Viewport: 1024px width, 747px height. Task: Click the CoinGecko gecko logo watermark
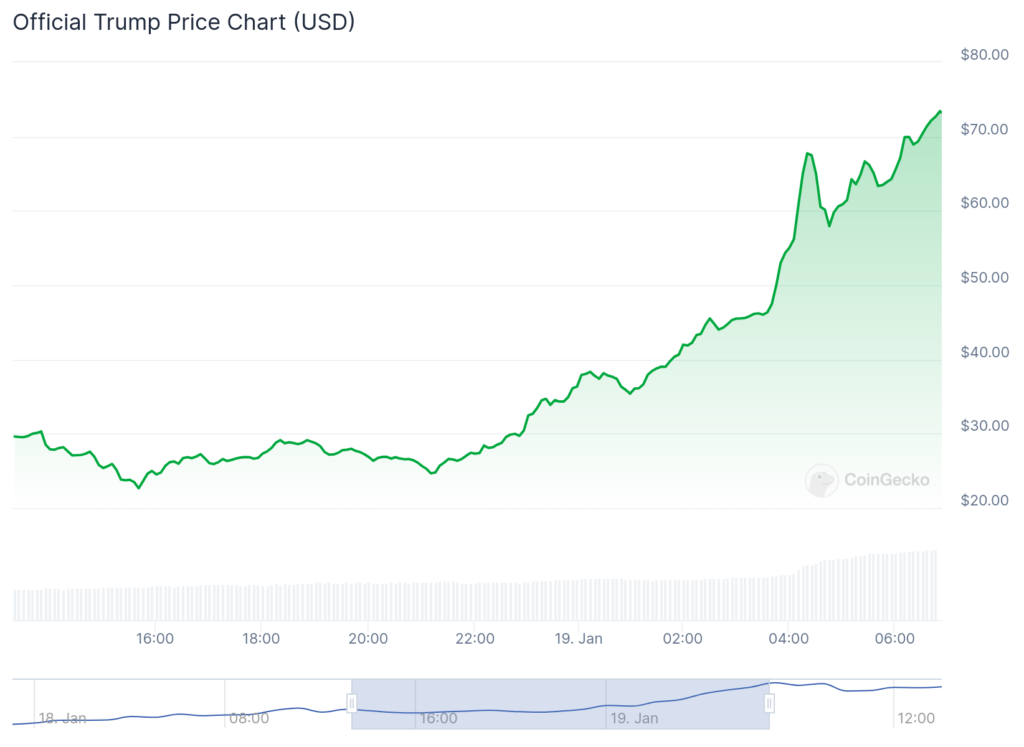point(822,481)
